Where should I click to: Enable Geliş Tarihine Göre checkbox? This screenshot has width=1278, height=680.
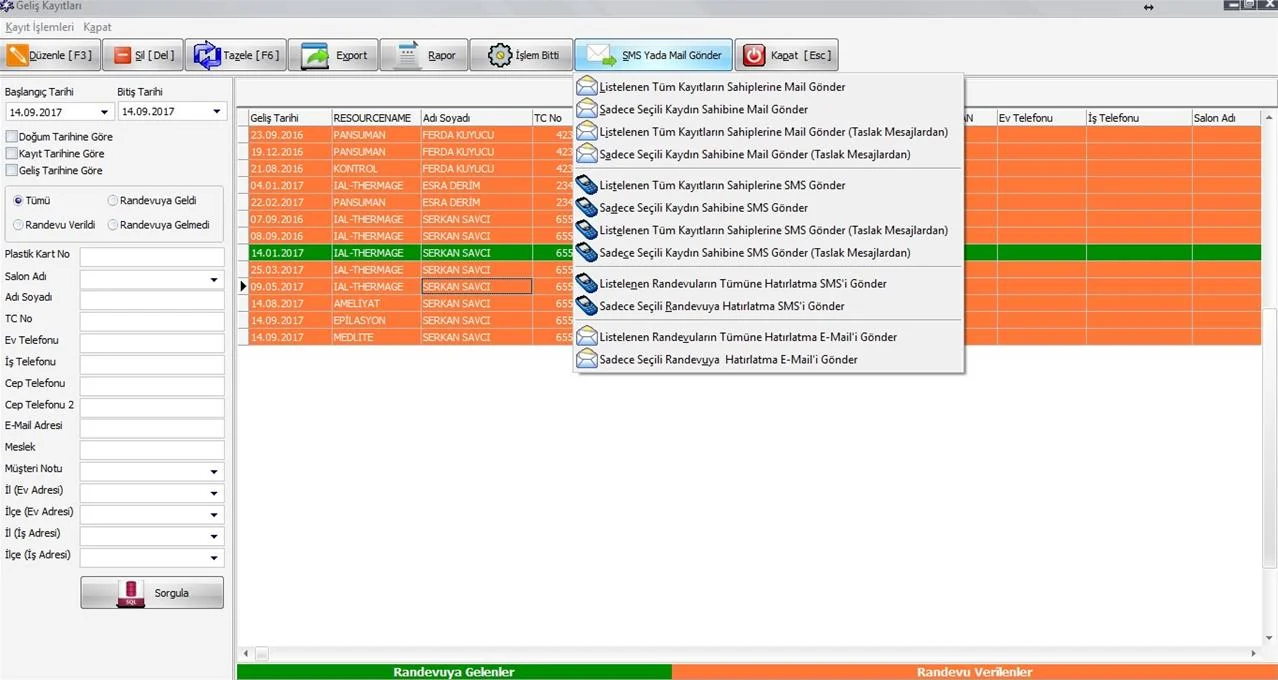coord(12,170)
